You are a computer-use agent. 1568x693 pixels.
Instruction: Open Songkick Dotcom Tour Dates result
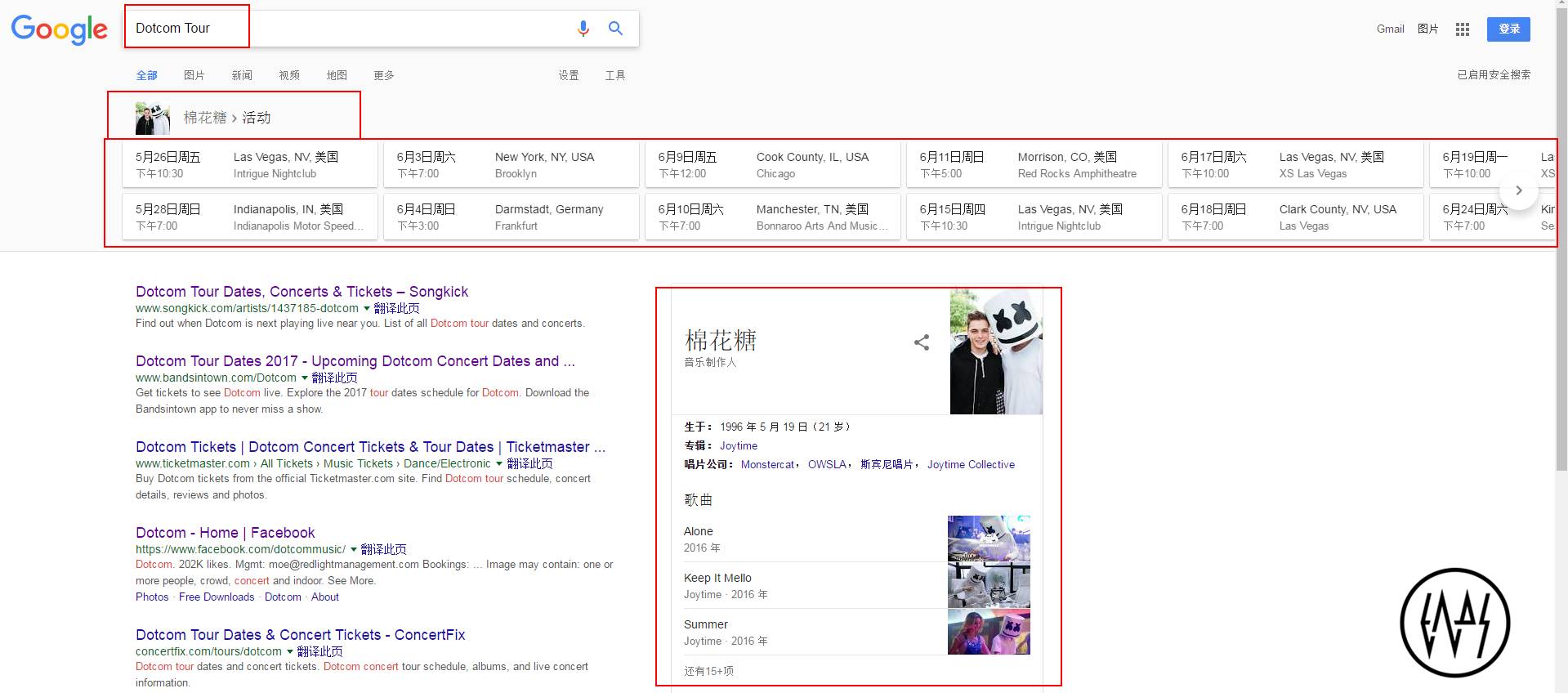pos(302,292)
